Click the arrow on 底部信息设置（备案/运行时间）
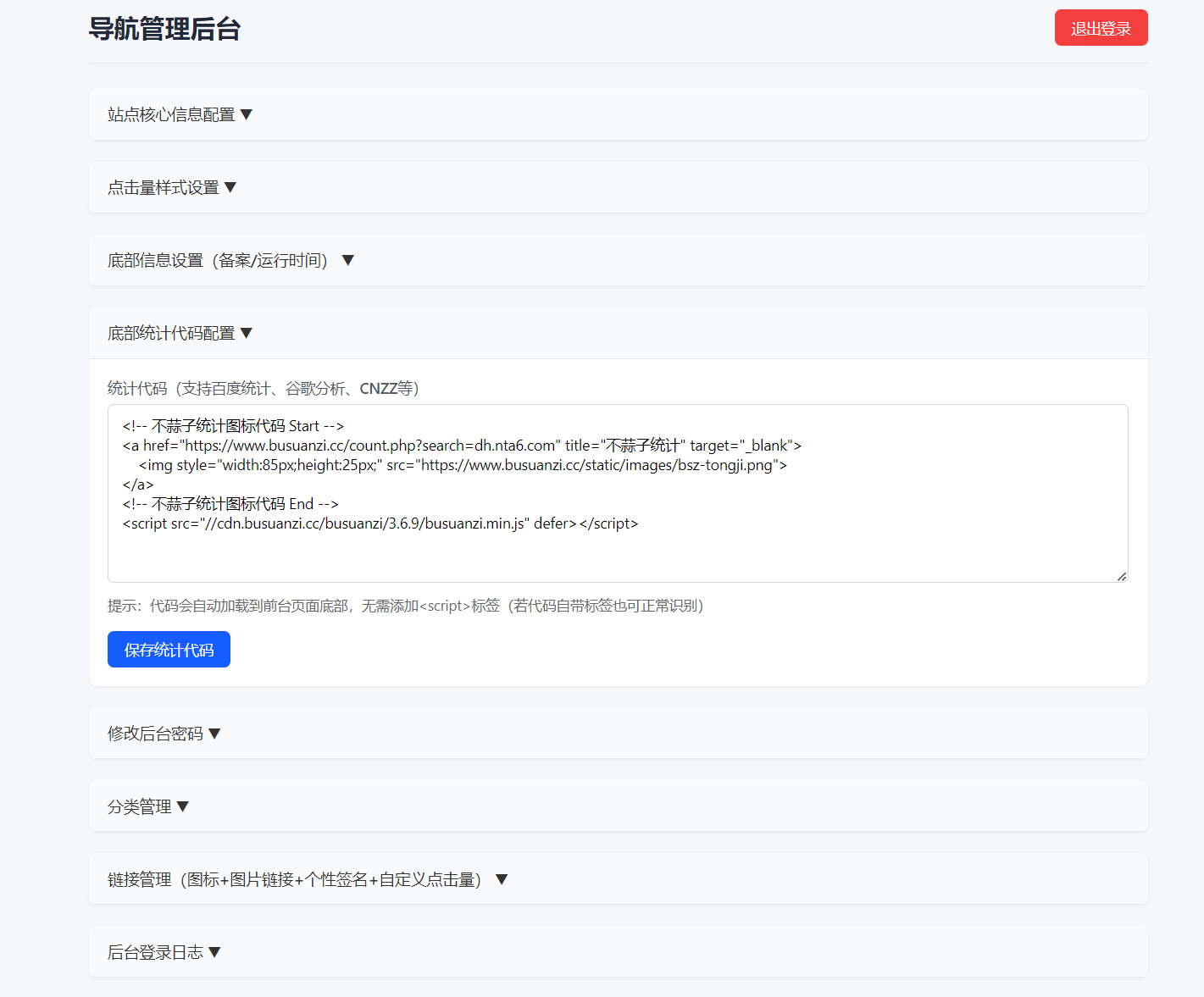 347,260
